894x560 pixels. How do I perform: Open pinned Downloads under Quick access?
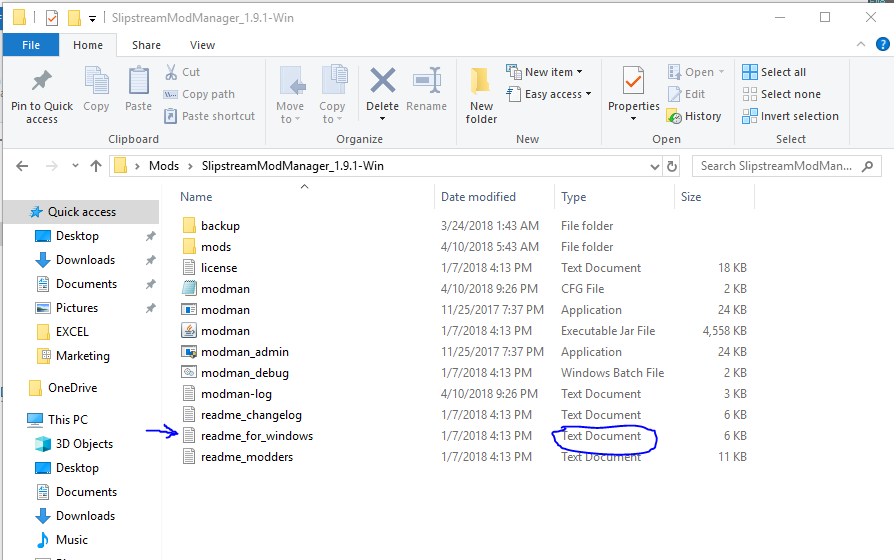click(86, 260)
